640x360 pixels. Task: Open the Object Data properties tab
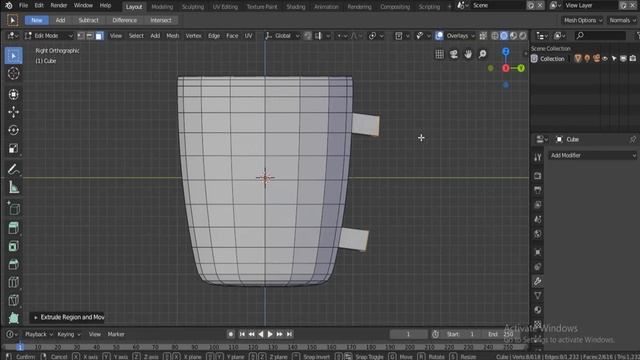(538, 296)
